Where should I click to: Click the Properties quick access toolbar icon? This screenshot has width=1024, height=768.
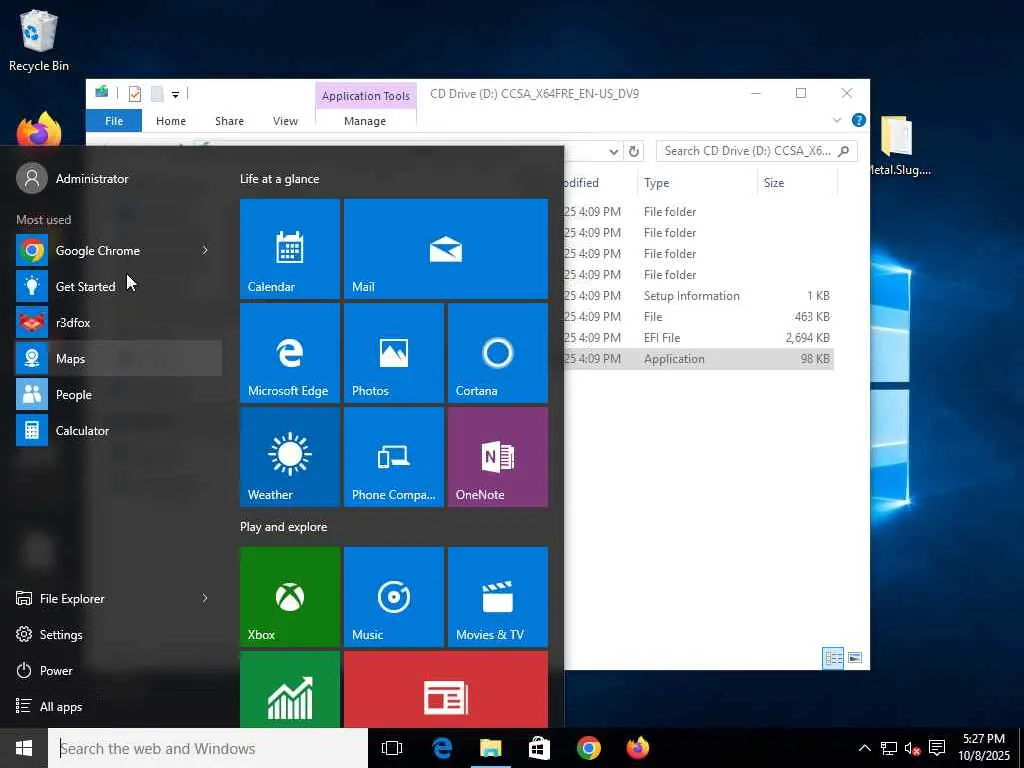pyautogui.click(x=135, y=94)
